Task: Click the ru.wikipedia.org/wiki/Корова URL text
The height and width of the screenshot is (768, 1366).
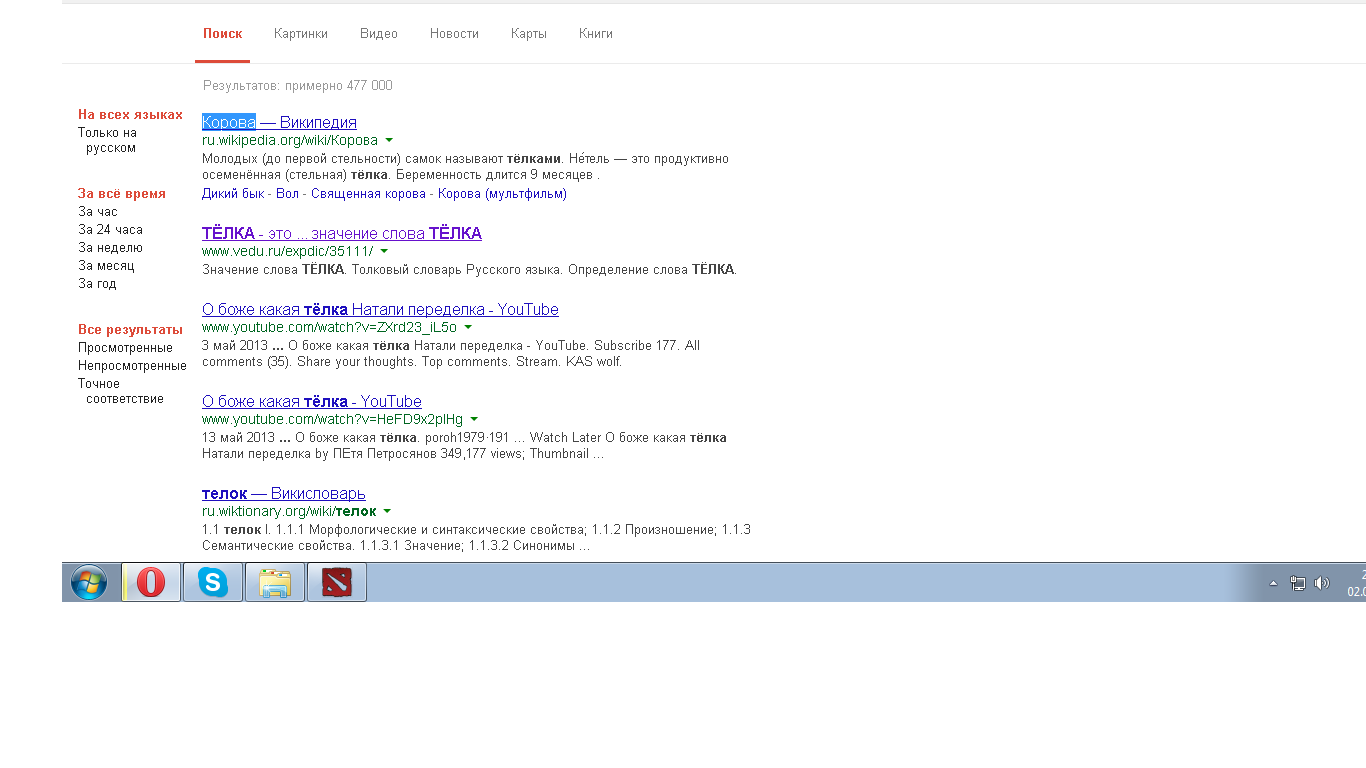Action: [x=290, y=141]
